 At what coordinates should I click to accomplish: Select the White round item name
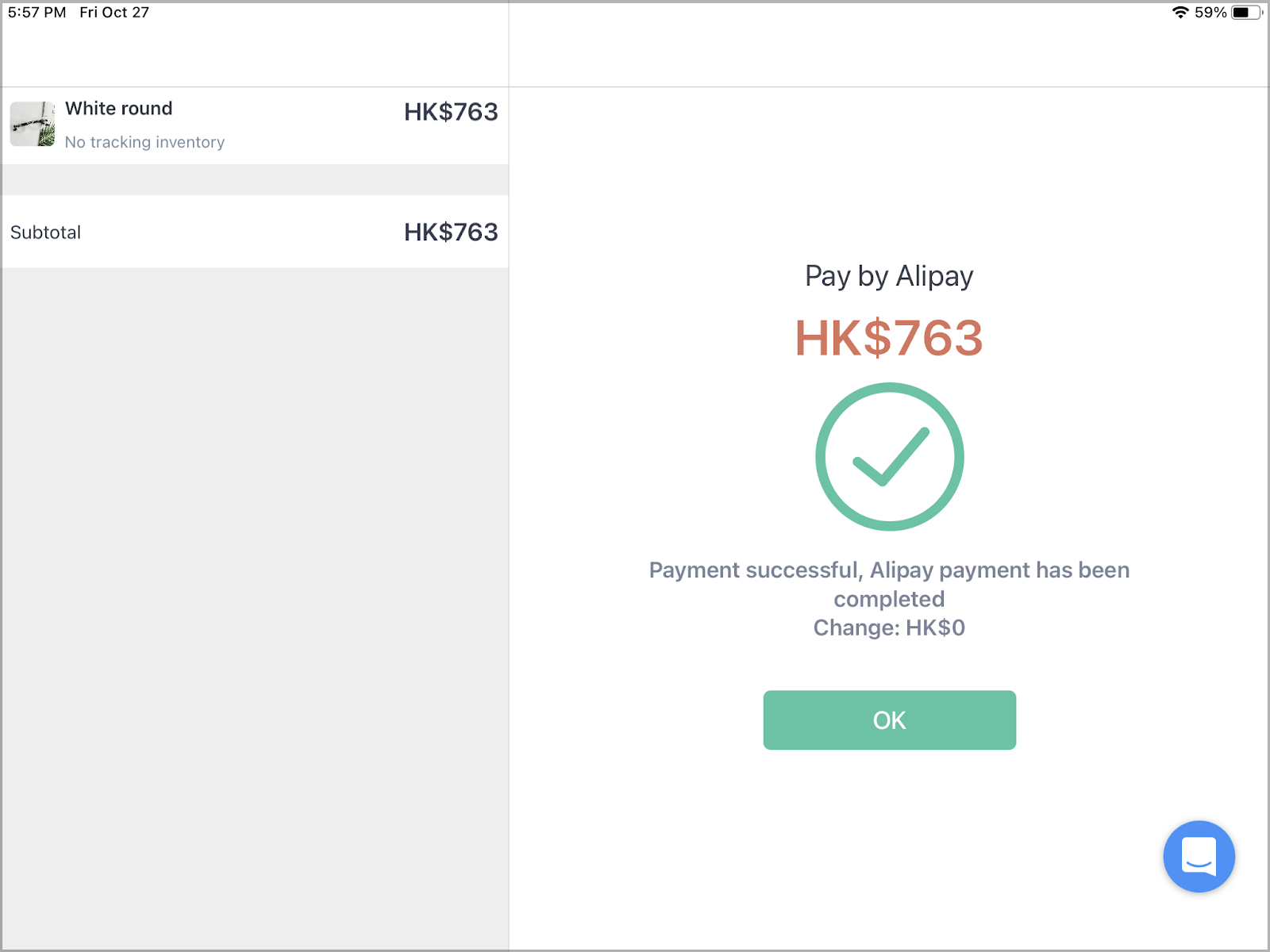(118, 109)
